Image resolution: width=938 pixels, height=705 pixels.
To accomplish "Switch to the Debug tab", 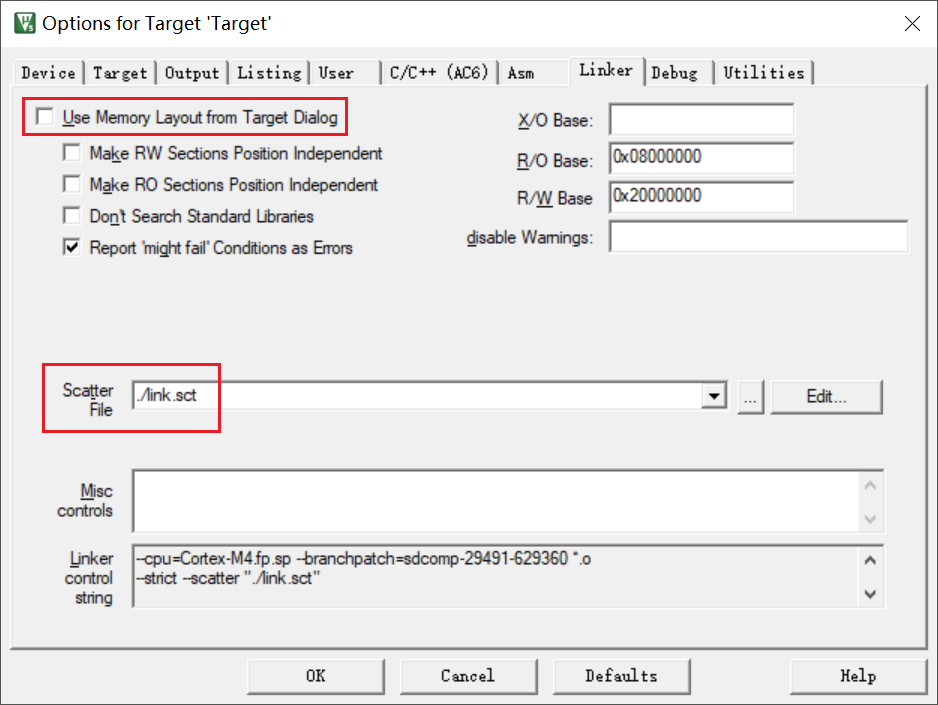I will pos(678,73).
